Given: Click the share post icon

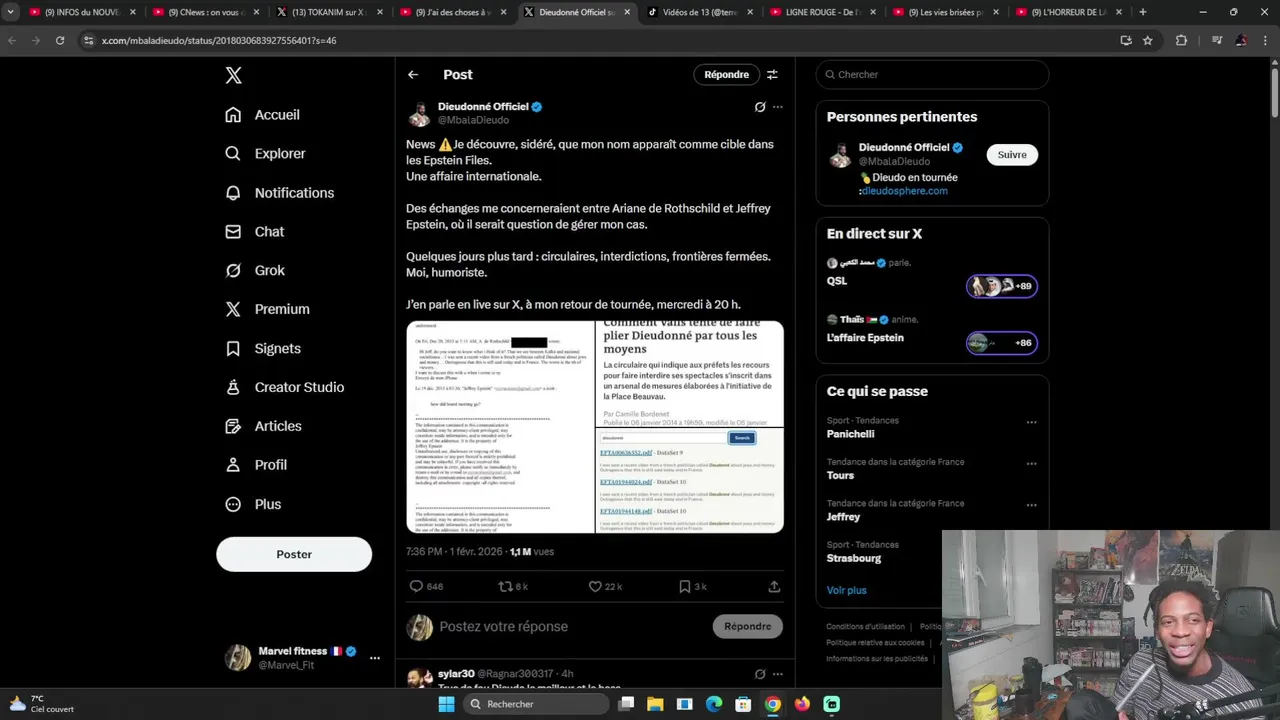Looking at the screenshot, I should pos(774,587).
